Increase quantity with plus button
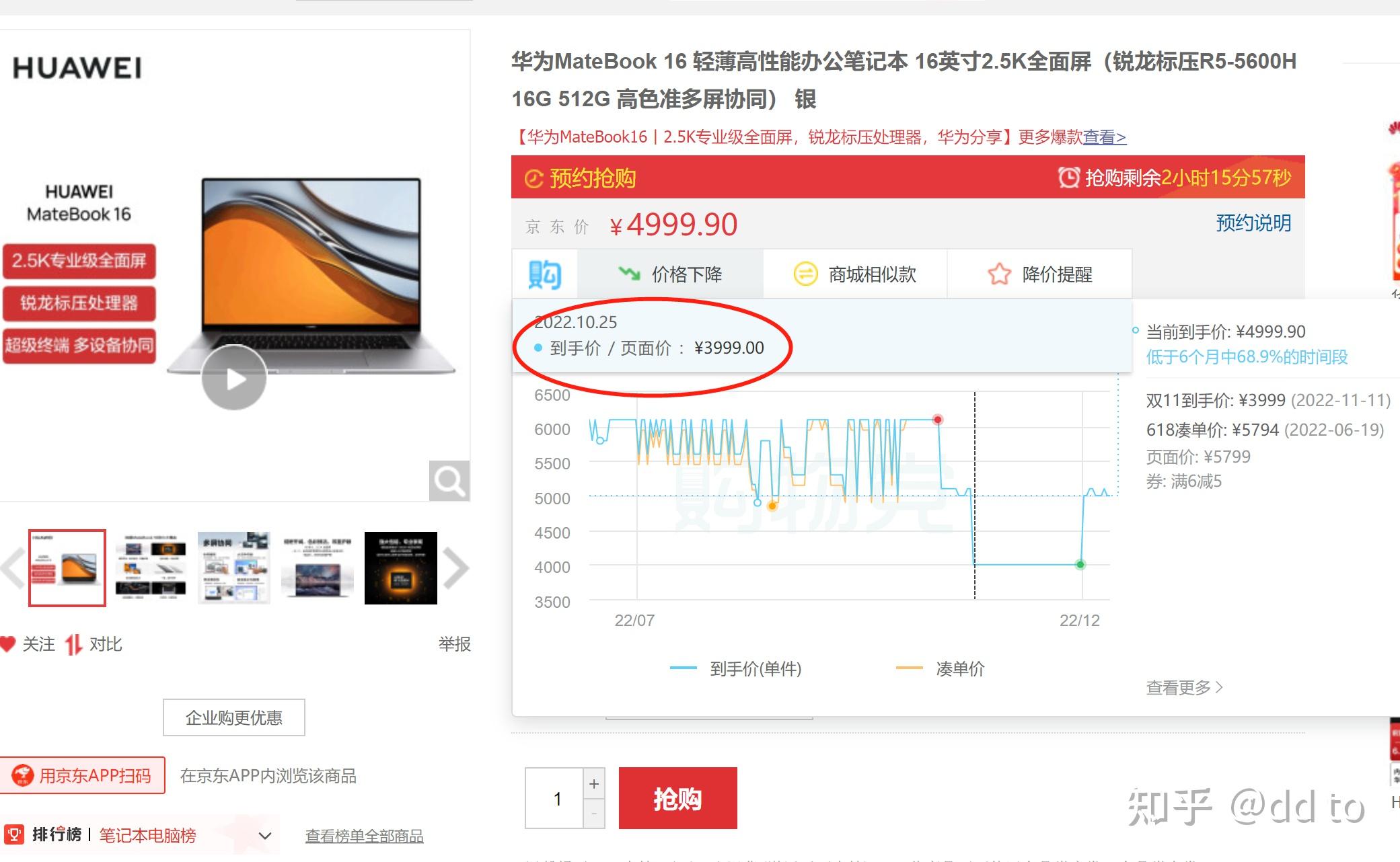 pyautogui.click(x=594, y=783)
